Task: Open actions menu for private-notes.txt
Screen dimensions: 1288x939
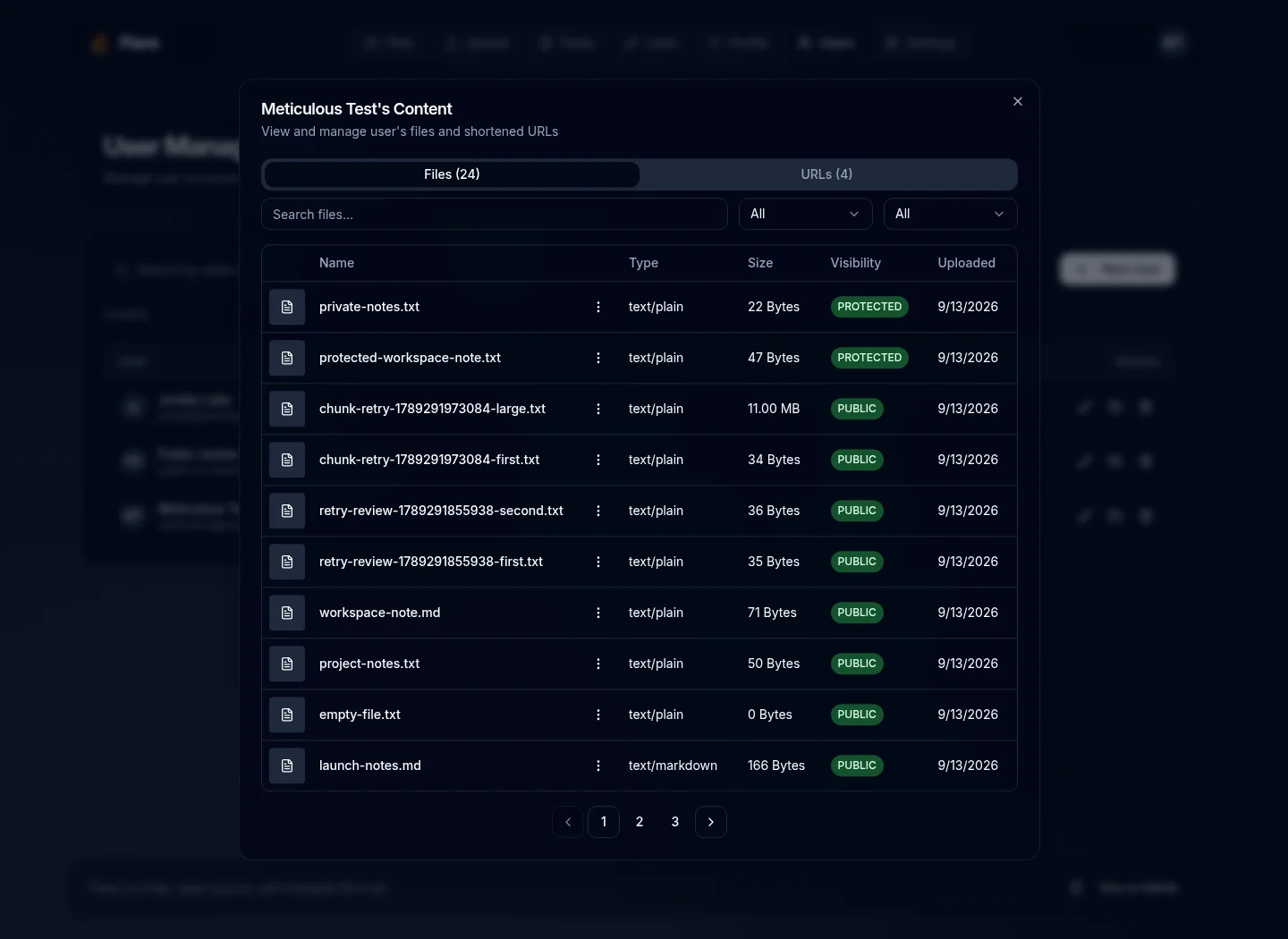Action: (x=598, y=307)
